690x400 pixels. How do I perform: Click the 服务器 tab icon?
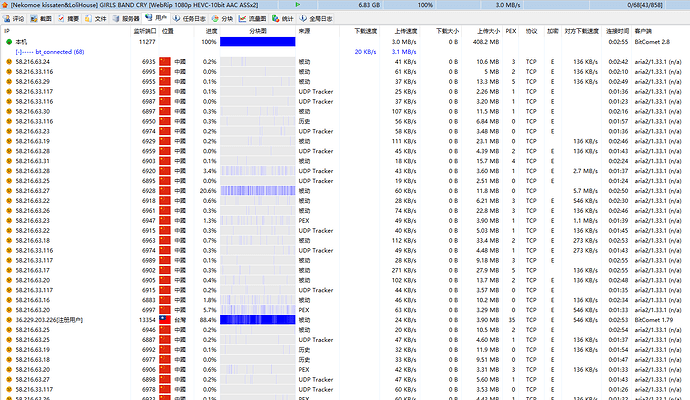[116, 18]
